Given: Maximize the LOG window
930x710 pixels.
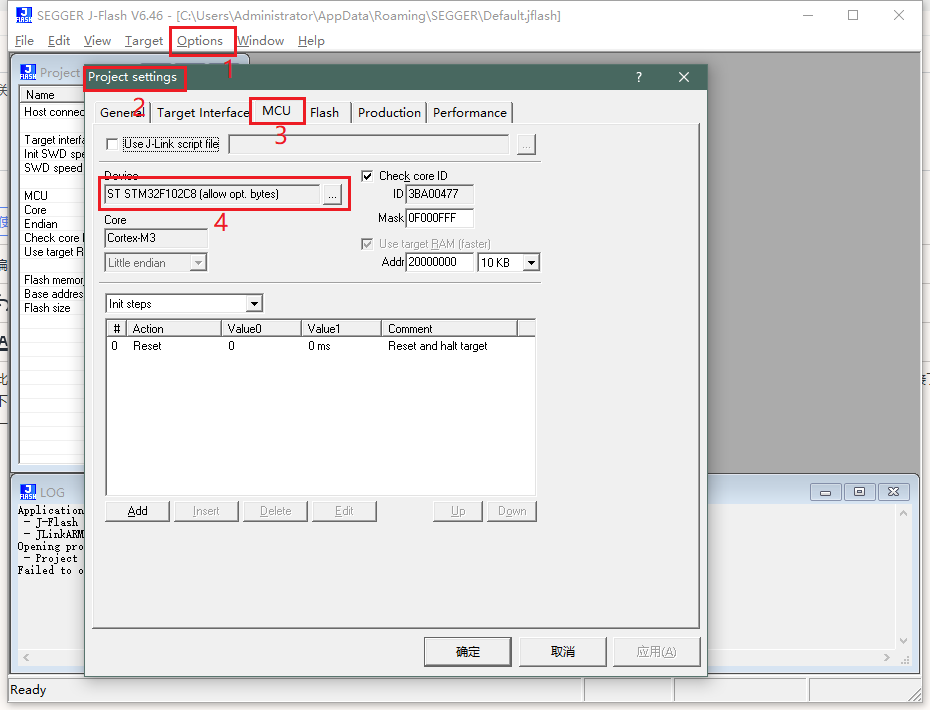Looking at the screenshot, I should (859, 492).
